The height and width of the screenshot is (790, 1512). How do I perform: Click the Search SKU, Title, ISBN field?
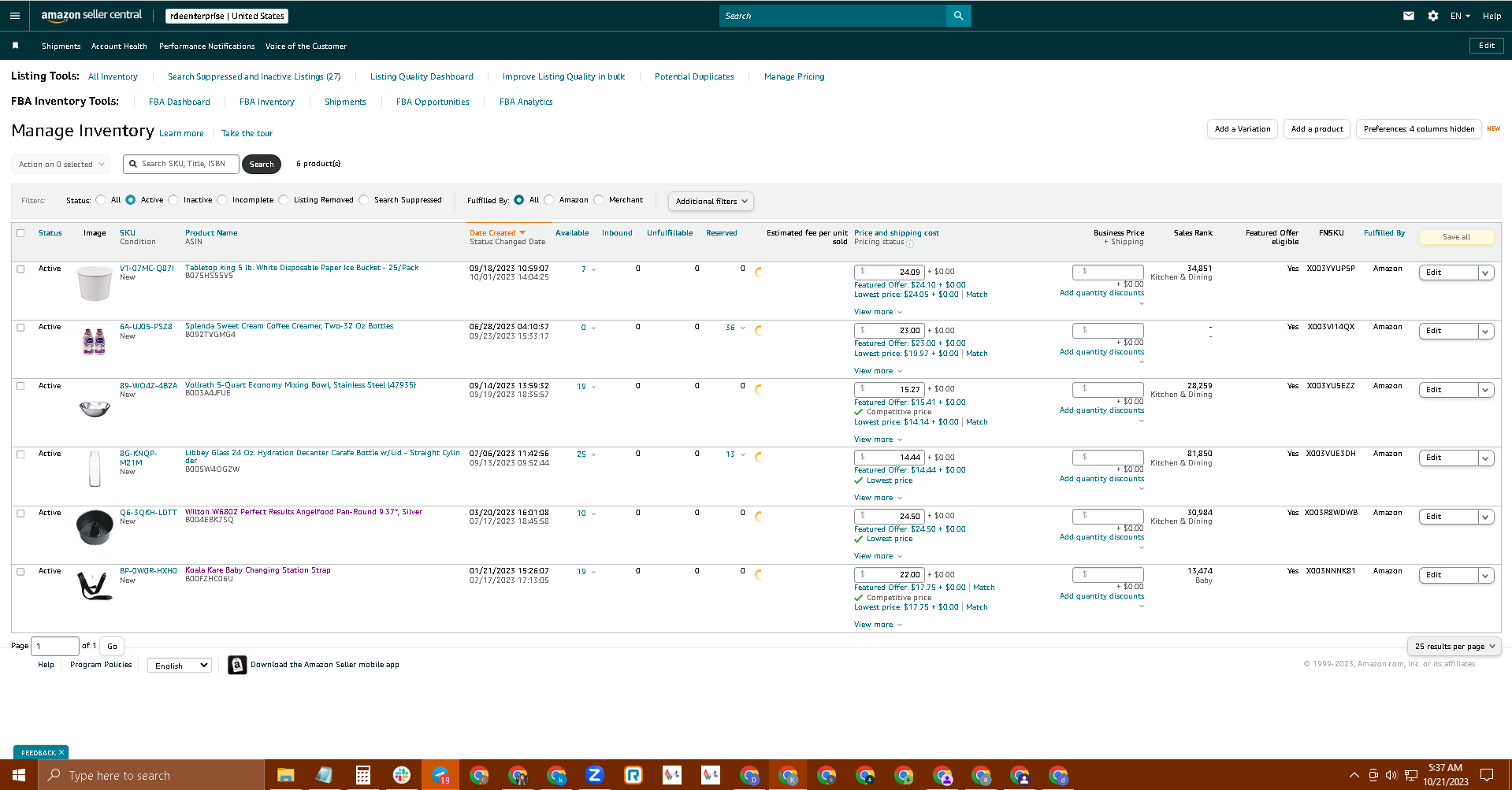[x=181, y=164]
